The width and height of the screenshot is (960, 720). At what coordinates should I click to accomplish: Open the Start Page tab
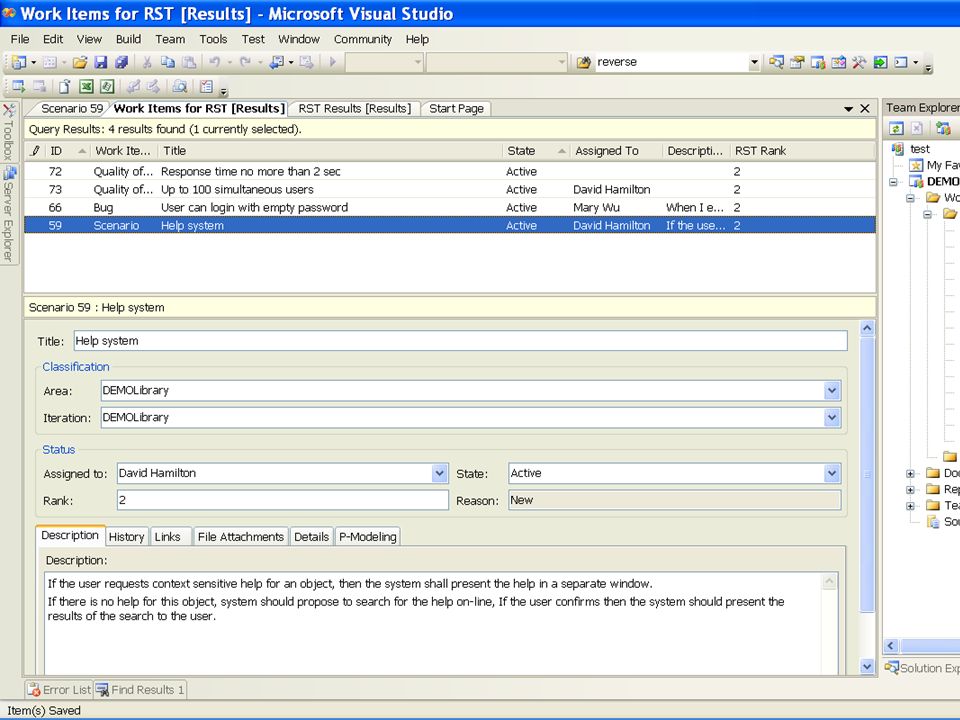(x=456, y=108)
